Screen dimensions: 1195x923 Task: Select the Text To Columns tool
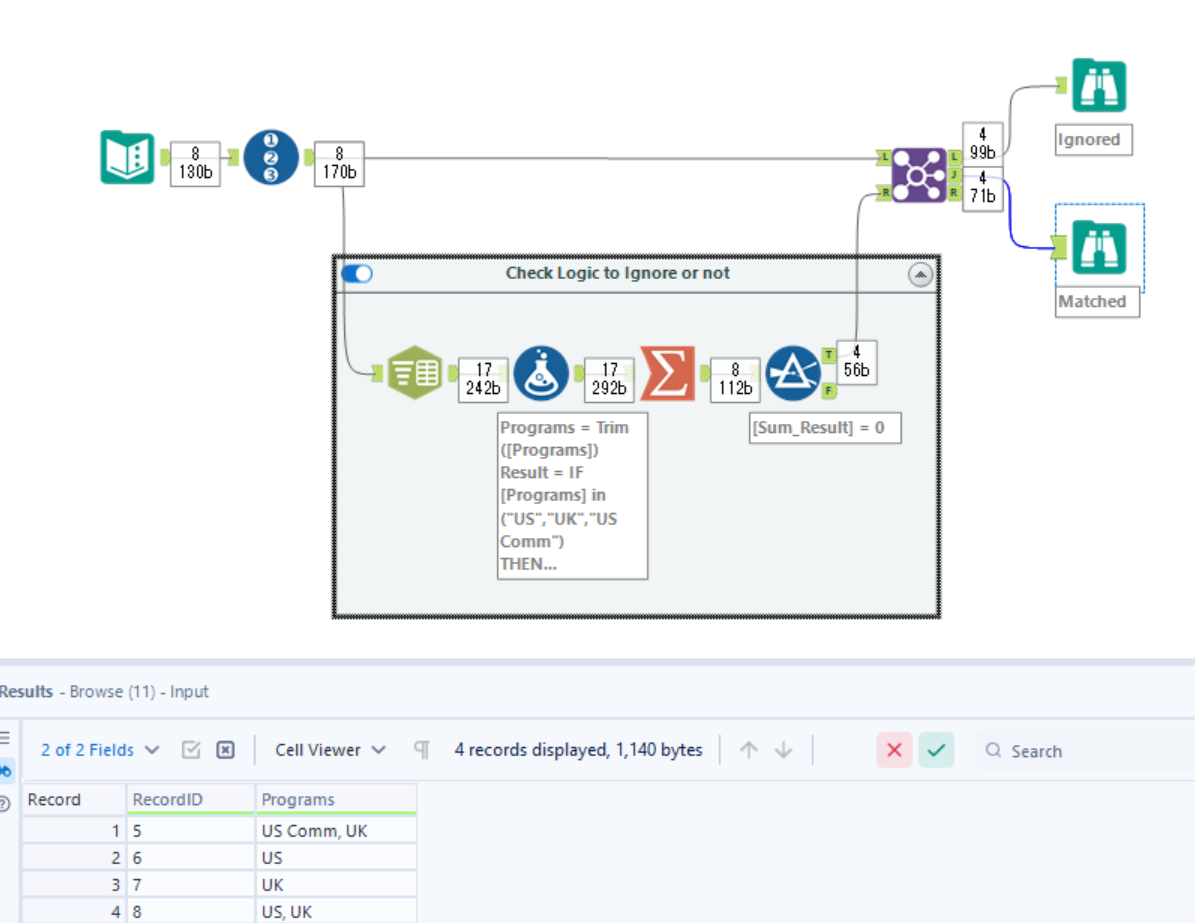click(415, 372)
